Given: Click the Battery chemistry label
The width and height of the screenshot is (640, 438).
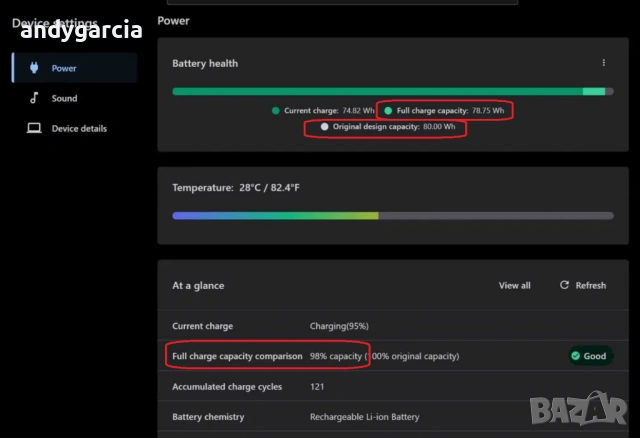Looking at the screenshot, I should coord(208,417).
